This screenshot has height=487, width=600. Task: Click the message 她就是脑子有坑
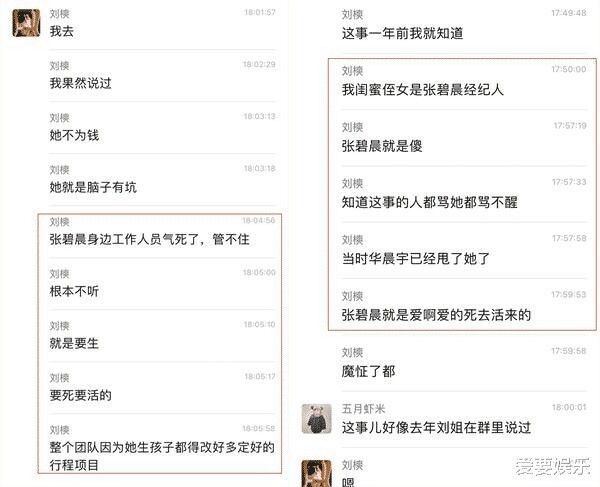pos(93,187)
